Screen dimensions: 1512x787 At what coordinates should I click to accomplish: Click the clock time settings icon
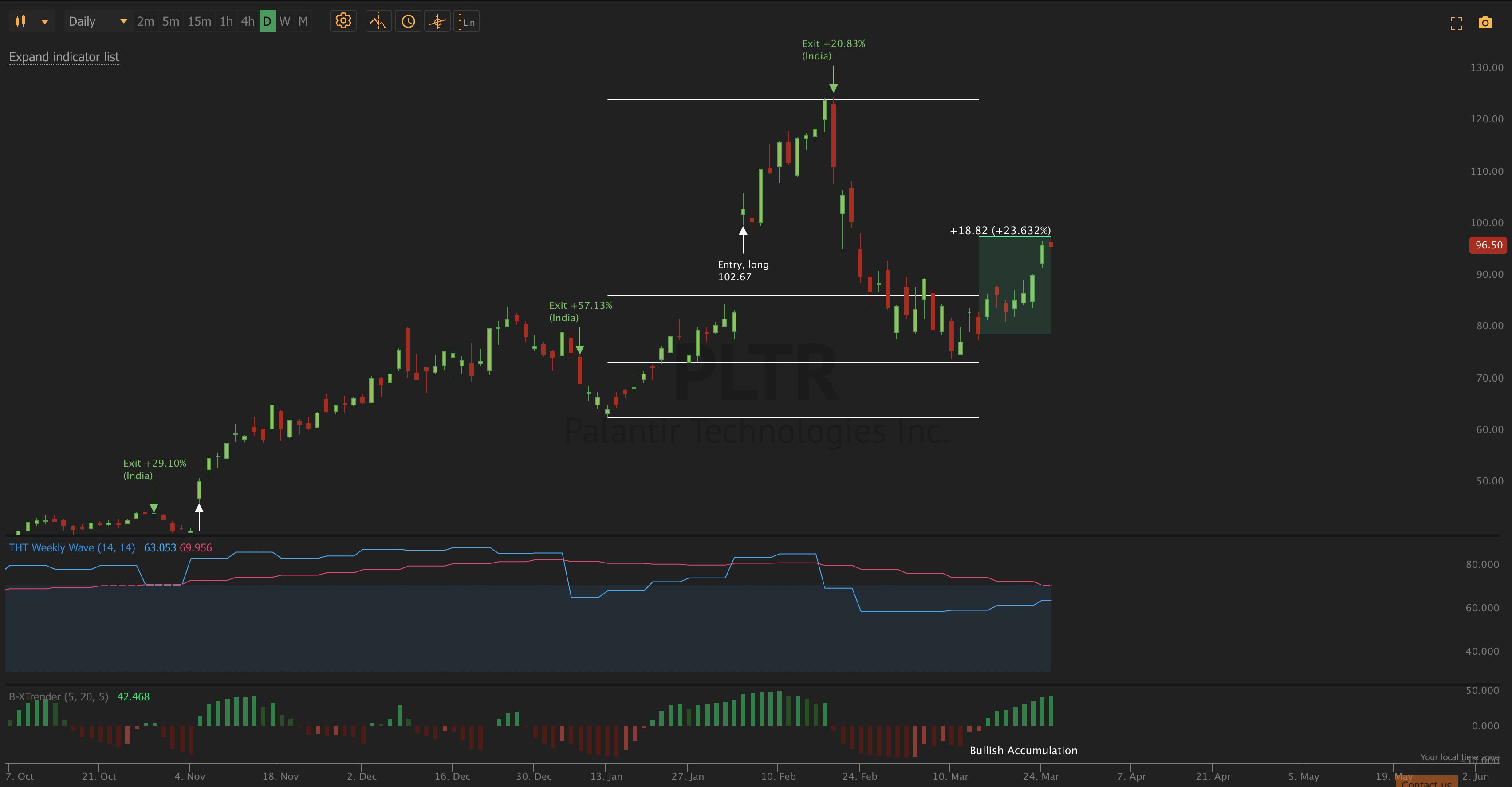click(x=408, y=22)
